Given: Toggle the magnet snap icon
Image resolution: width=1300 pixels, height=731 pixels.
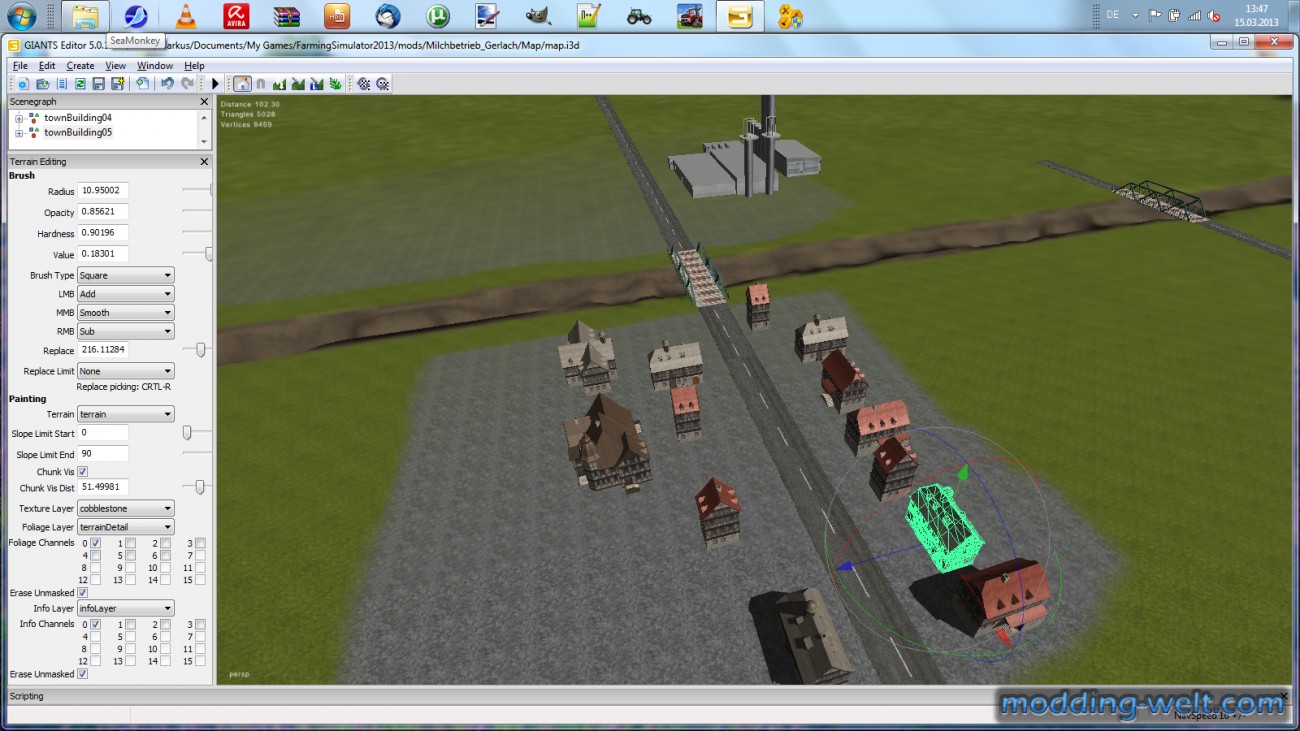Looking at the screenshot, I should [x=260, y=84].
